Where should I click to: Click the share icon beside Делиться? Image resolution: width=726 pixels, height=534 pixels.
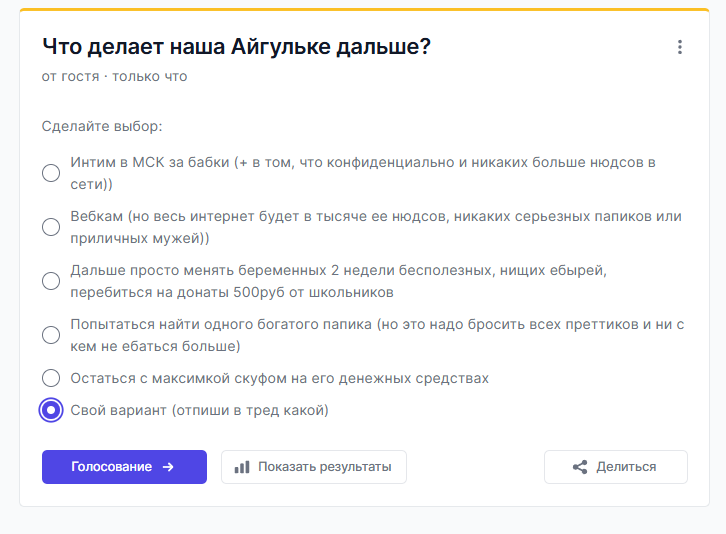[580, 467]
